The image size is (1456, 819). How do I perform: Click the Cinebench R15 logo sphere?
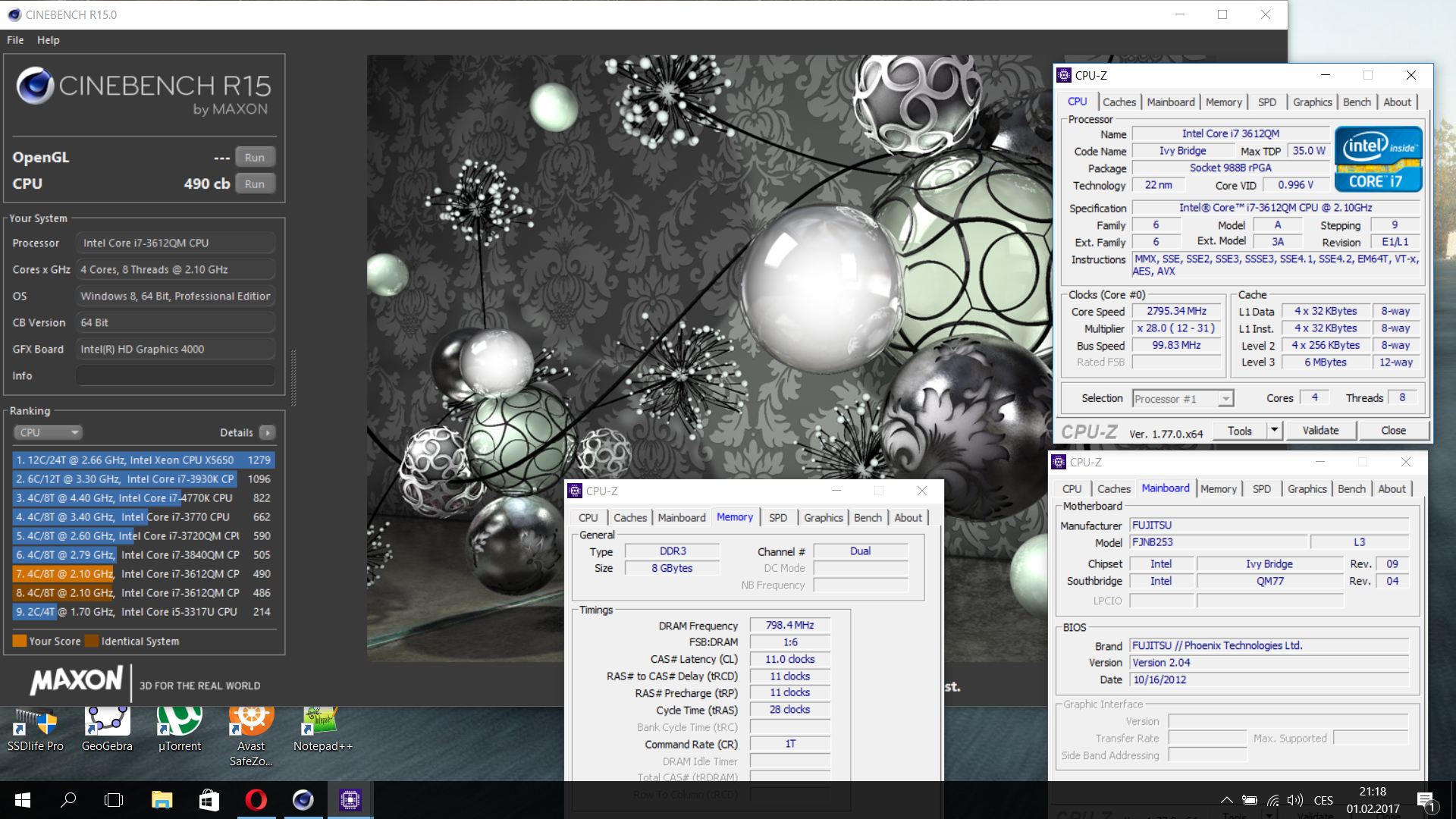click(x=35, y=86)
